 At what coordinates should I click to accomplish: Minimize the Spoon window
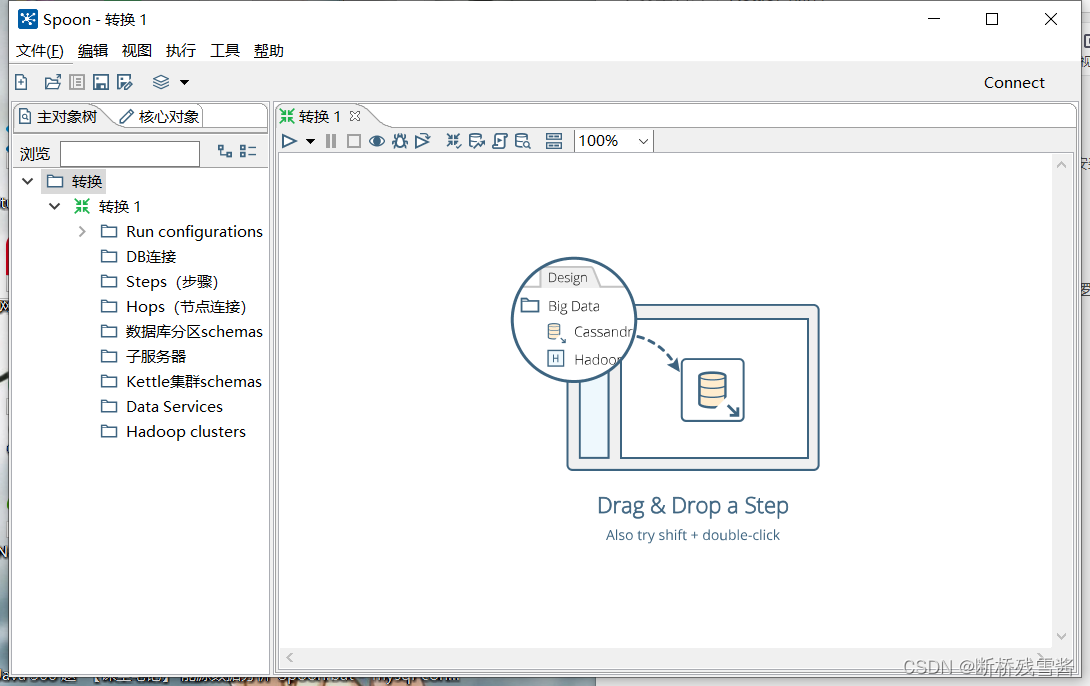point(934,19)
